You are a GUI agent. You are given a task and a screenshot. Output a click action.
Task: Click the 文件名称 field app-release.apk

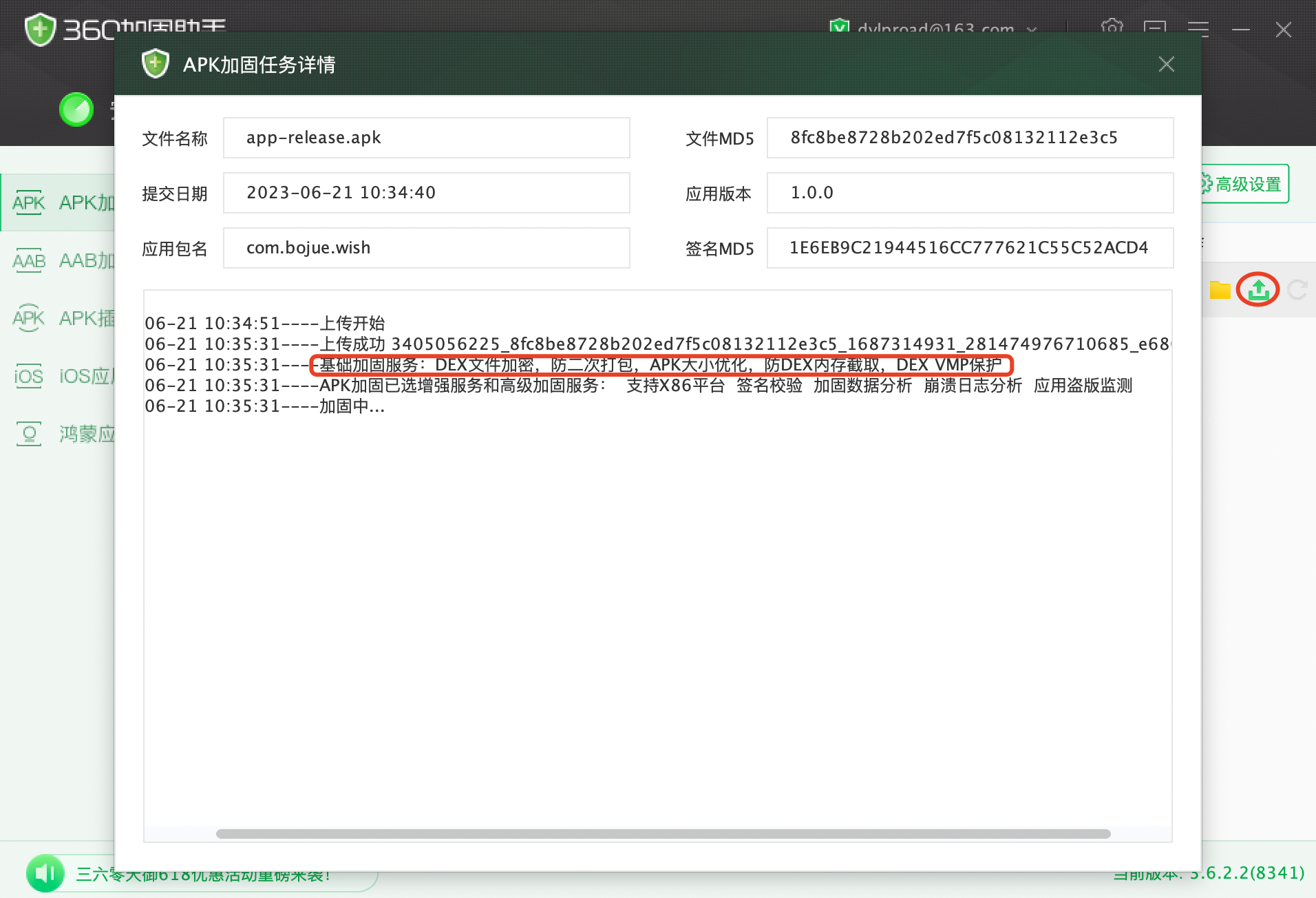pyautogui.click(x=427, y=138)
